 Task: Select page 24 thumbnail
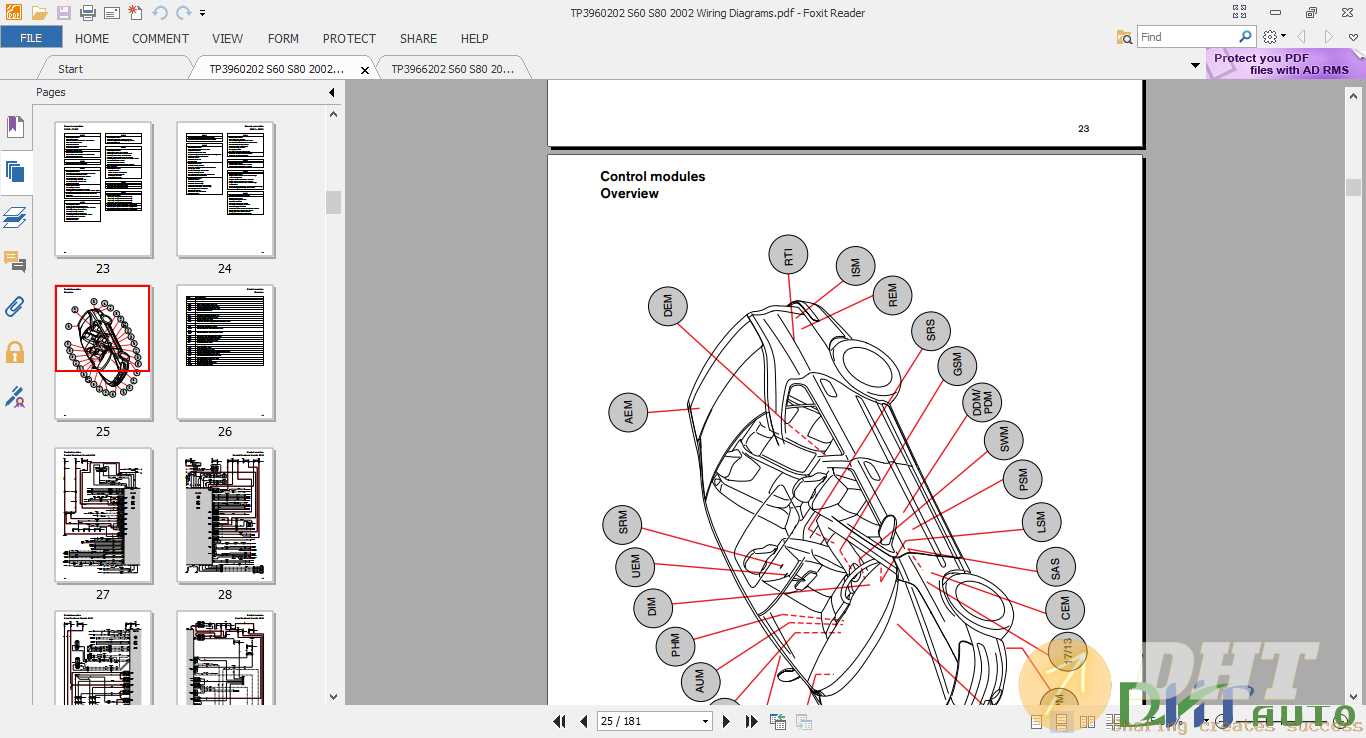point(225,189)
